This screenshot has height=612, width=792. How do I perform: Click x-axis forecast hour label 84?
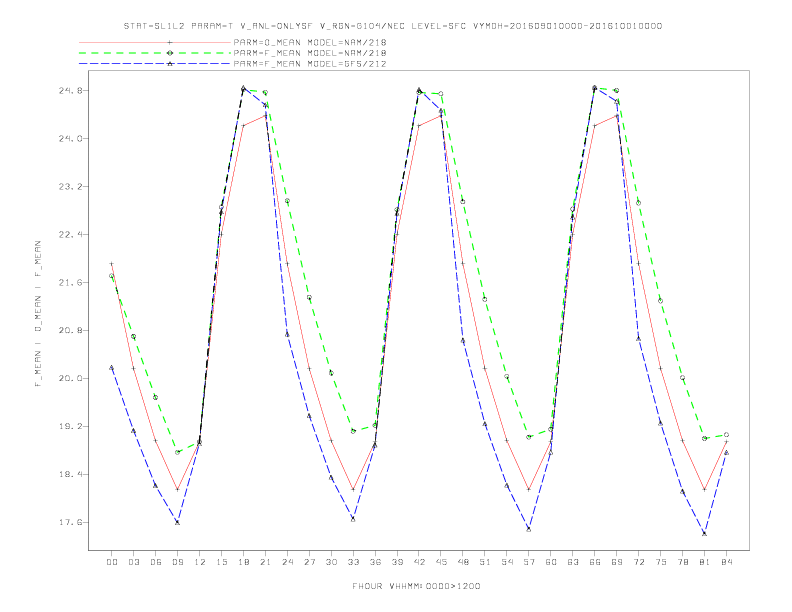(x=727, y=562)
